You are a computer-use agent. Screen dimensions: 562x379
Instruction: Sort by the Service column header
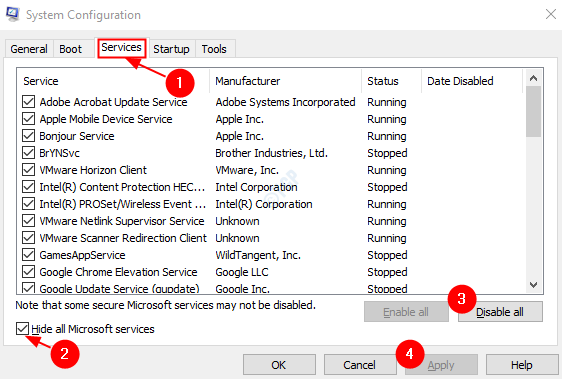tap(113, 81)
